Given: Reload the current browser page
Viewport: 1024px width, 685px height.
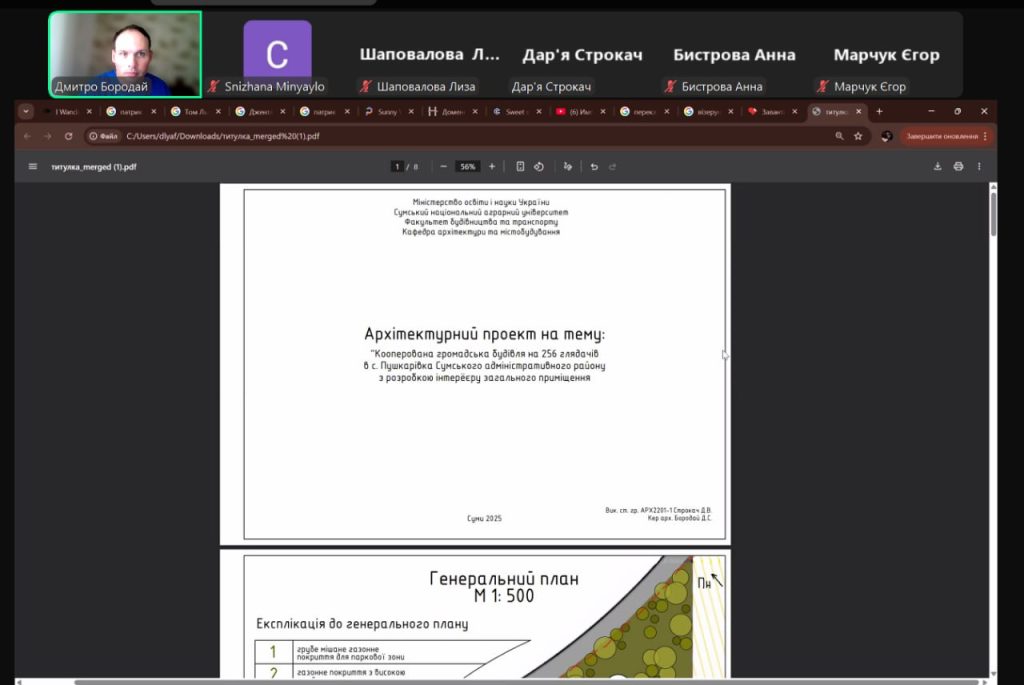Looking at the screenshot, I should [69, 136].
